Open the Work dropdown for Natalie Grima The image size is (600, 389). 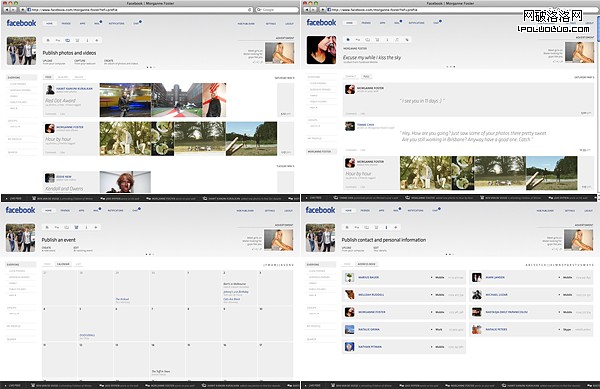click(x=437, y=329)
